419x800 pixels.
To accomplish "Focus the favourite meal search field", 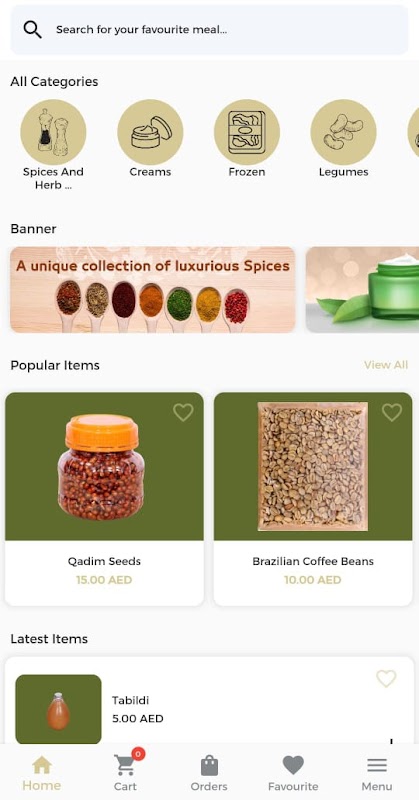I will 209,30.
